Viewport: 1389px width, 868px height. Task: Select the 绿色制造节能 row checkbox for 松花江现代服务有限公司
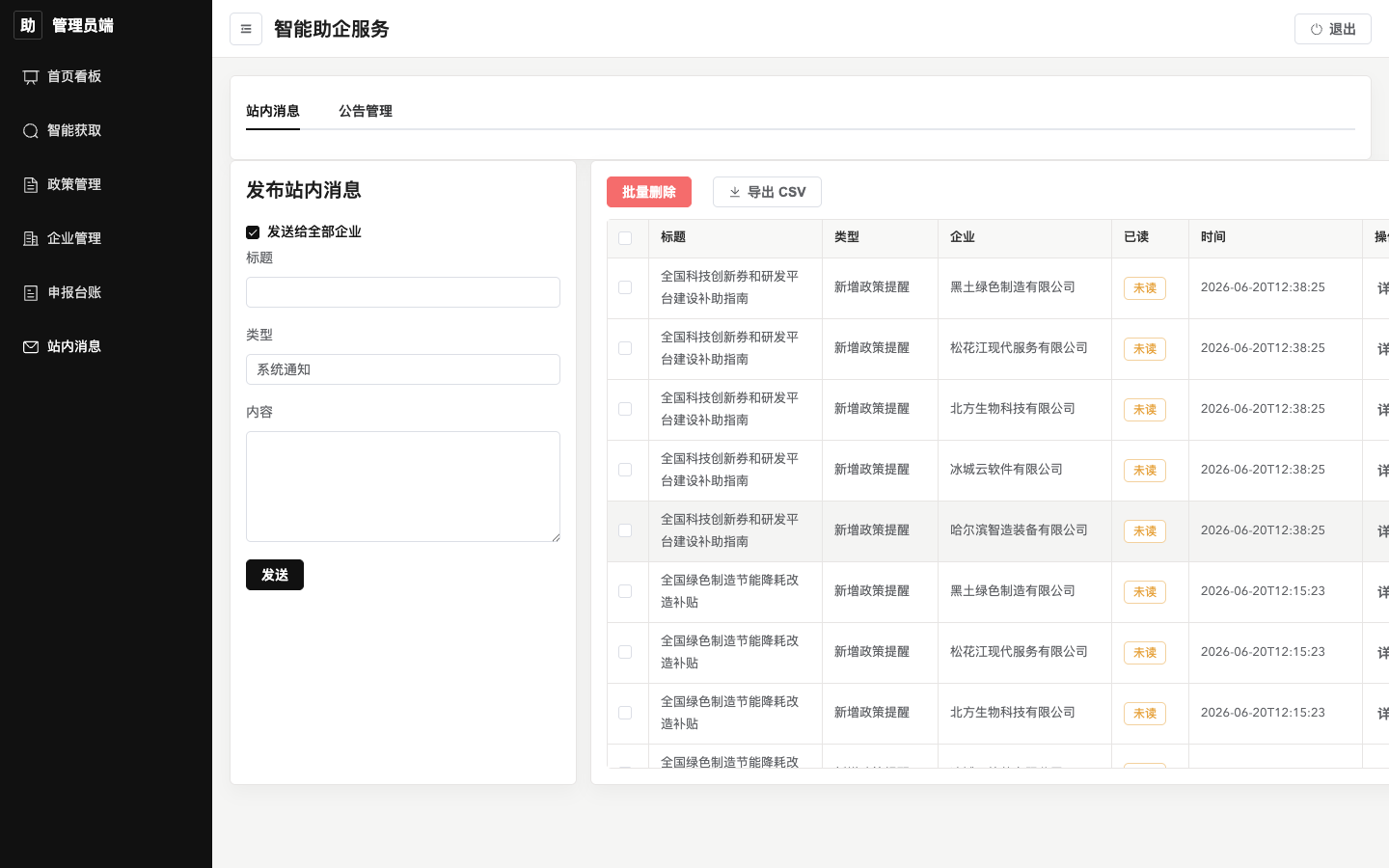pos(625,652)
